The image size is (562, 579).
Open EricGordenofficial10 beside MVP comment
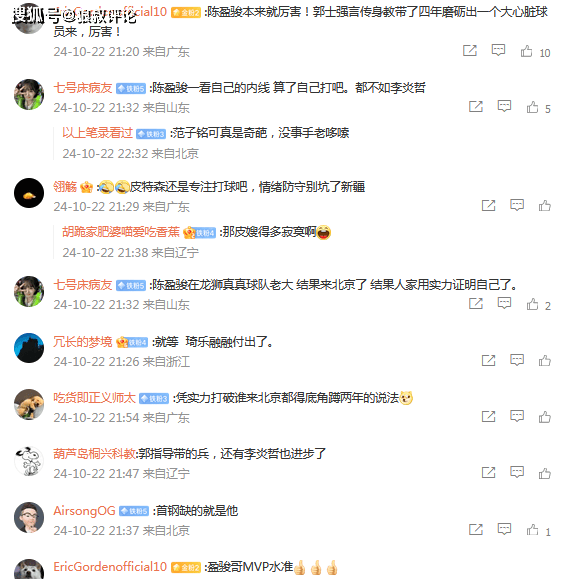(x=110, y=567)
